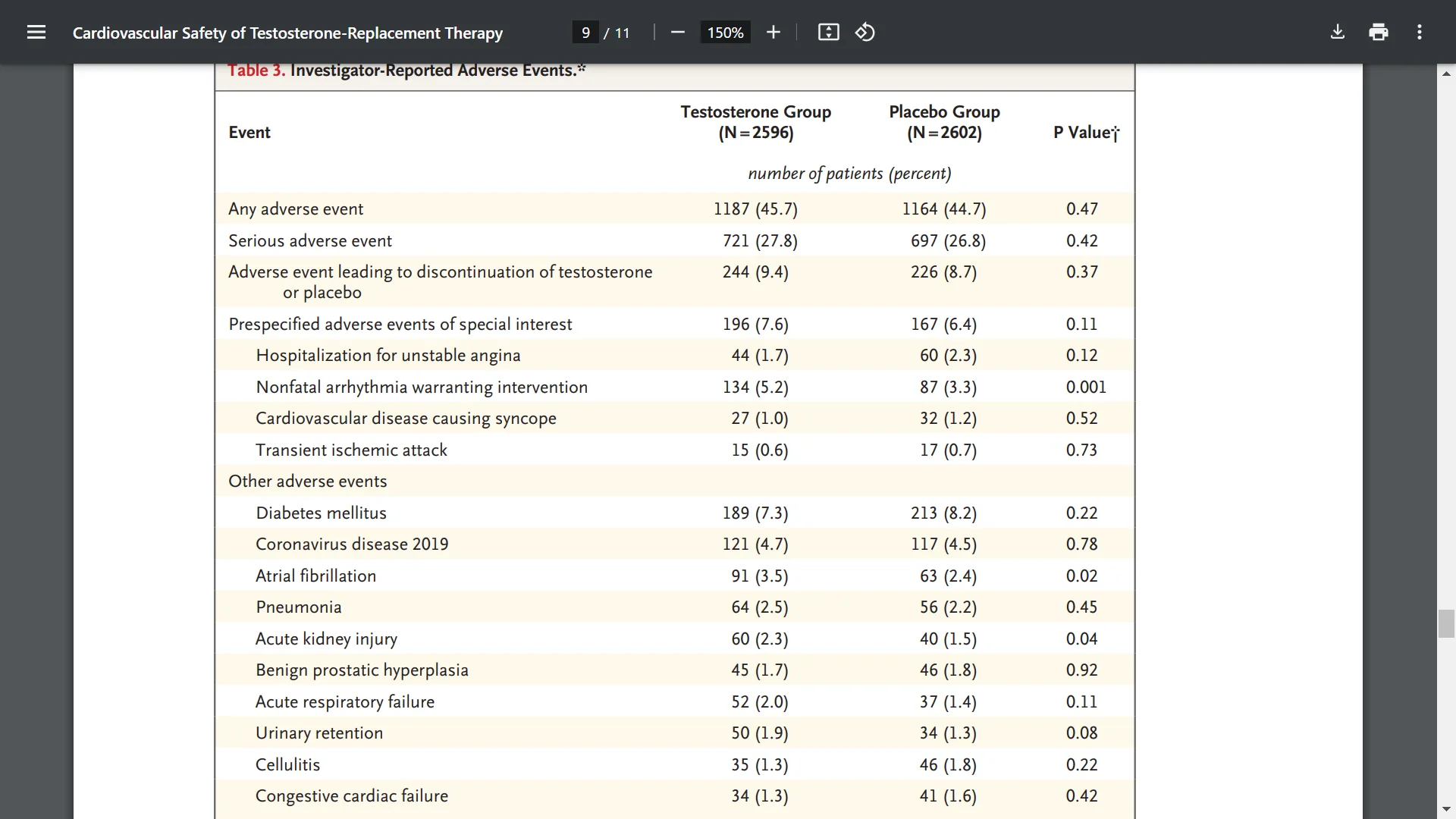Click the 'Event' column header
The width and height of the screenshot is (1456, 819).
coord(249,133)
